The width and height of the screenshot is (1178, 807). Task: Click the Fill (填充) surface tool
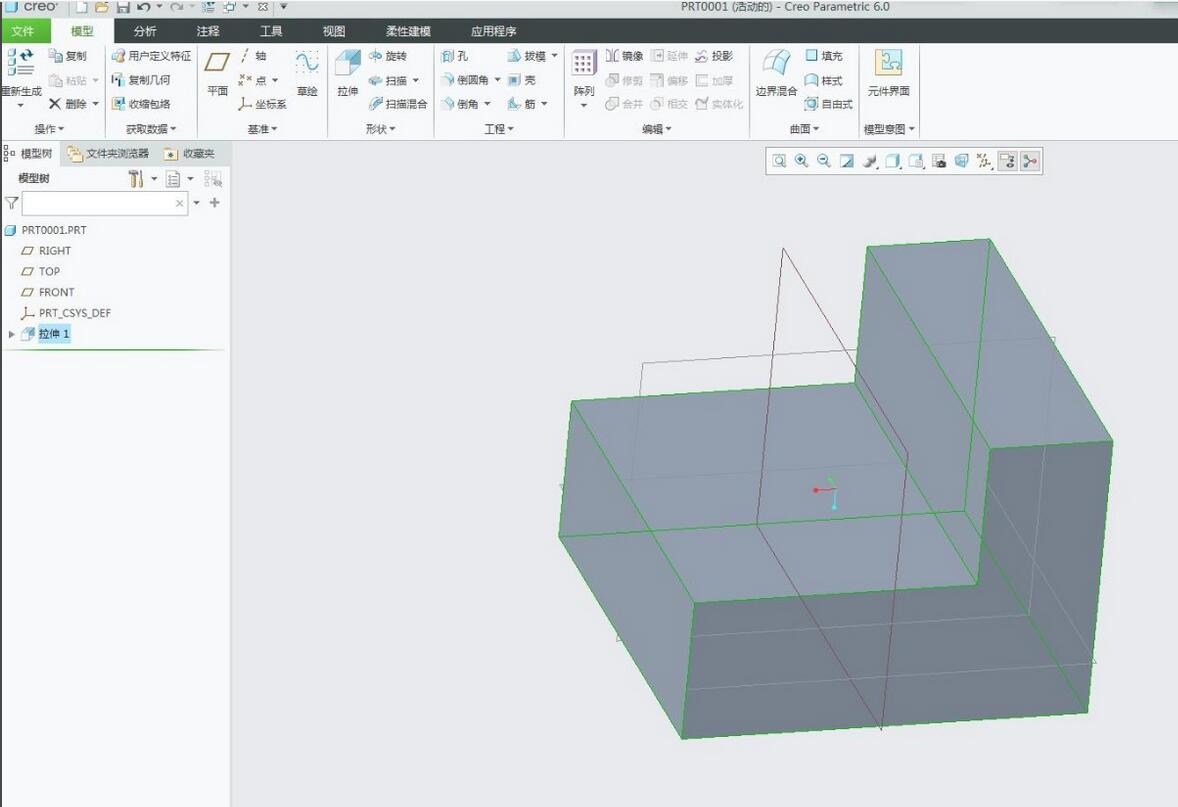(x=824, y=56)
